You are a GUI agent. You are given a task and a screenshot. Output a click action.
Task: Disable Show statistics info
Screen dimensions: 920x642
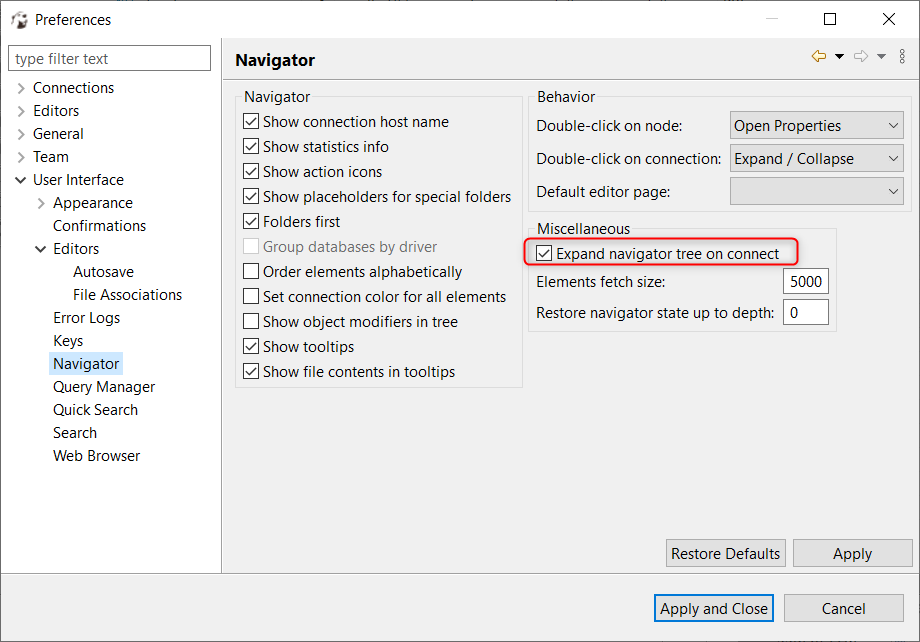(x=249, y=146)
